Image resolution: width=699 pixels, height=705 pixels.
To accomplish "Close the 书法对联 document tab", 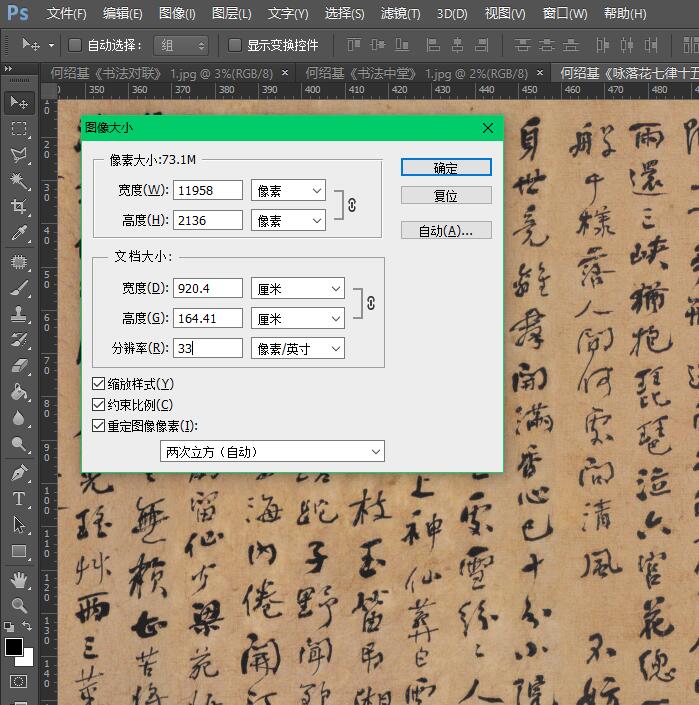I will (285, 72).
